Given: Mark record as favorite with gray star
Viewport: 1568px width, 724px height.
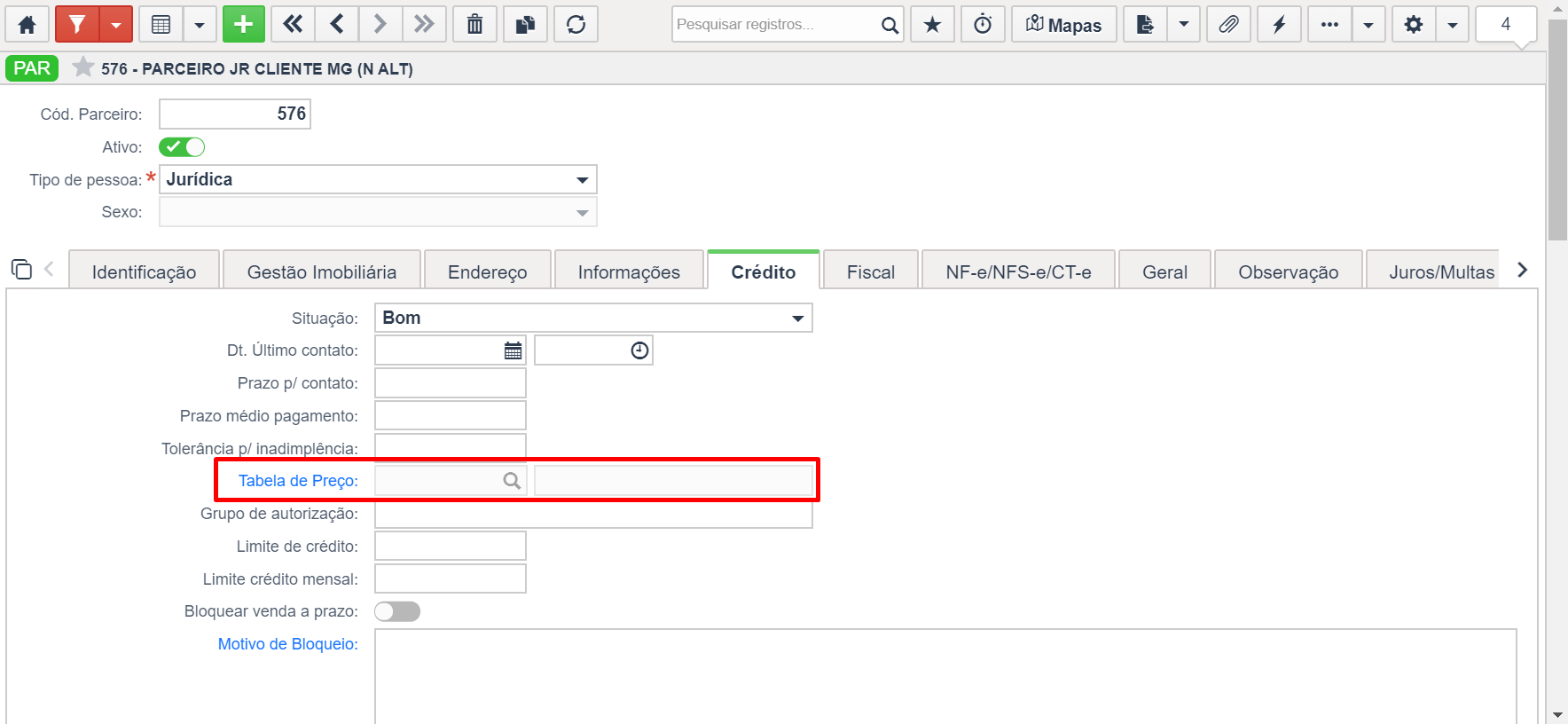Looking at the screenshot, I should coord(82,67).
